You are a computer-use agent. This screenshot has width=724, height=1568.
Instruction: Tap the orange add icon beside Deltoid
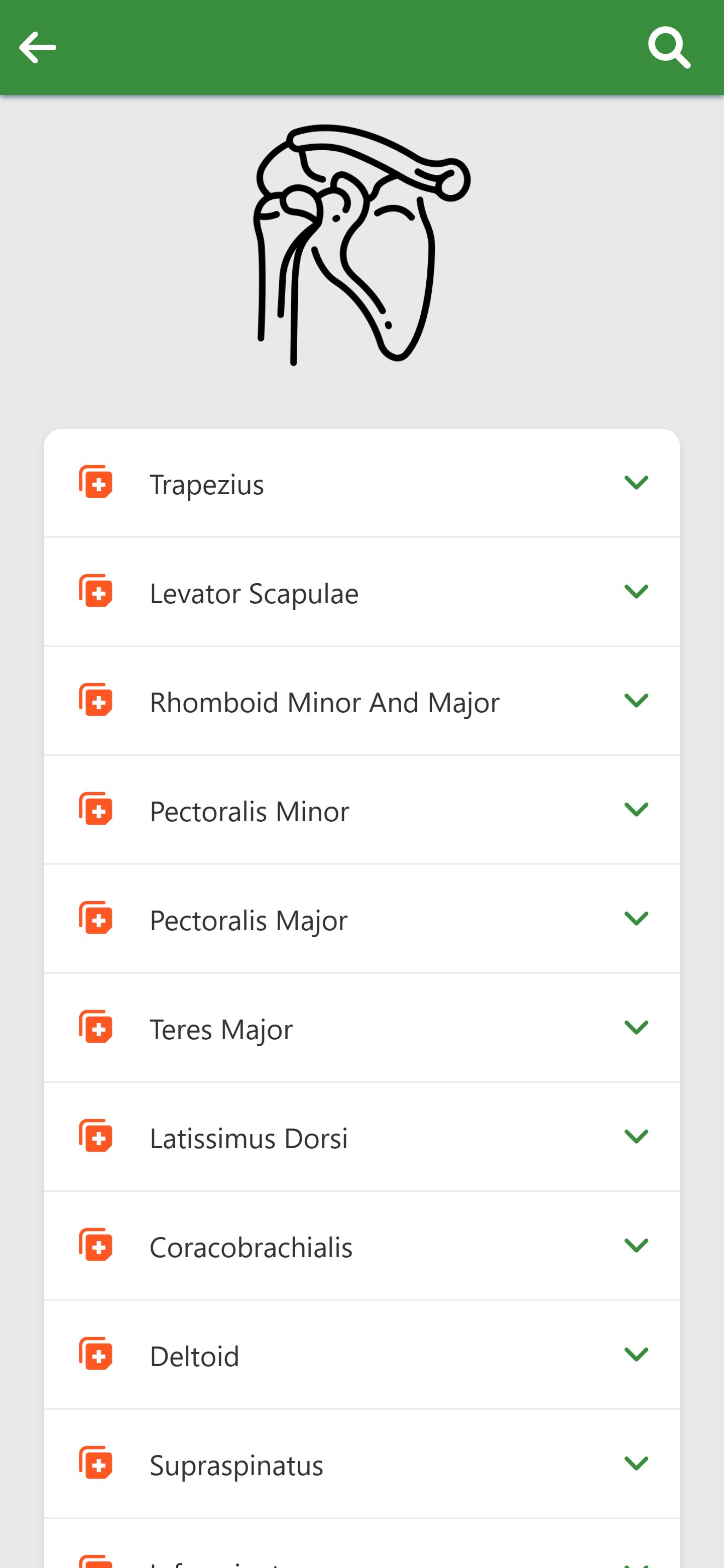click(x=95, y=1354)
